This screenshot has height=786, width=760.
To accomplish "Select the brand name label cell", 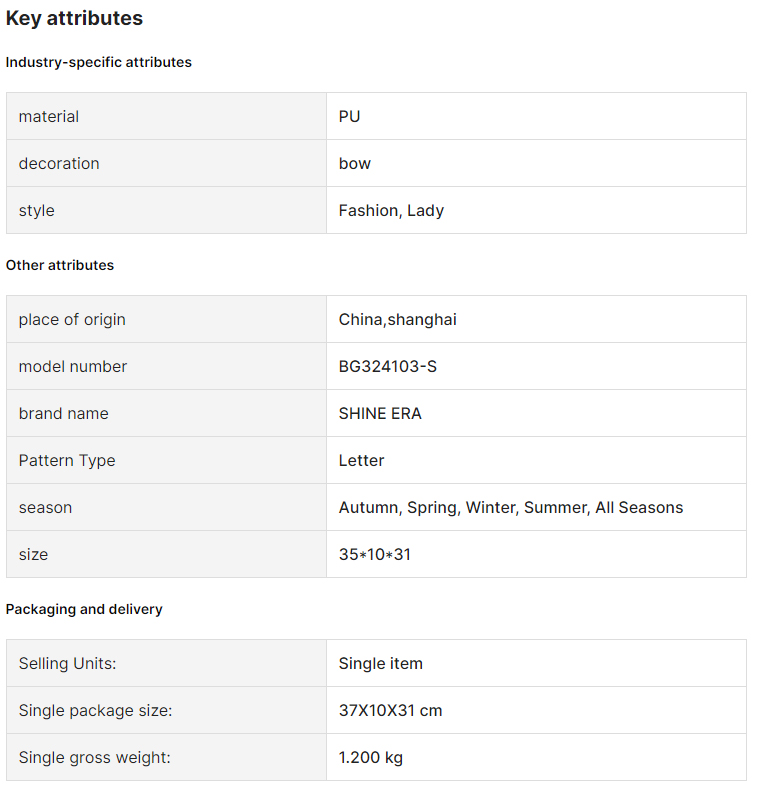I will pyautogui.click(x=166, y=414).
